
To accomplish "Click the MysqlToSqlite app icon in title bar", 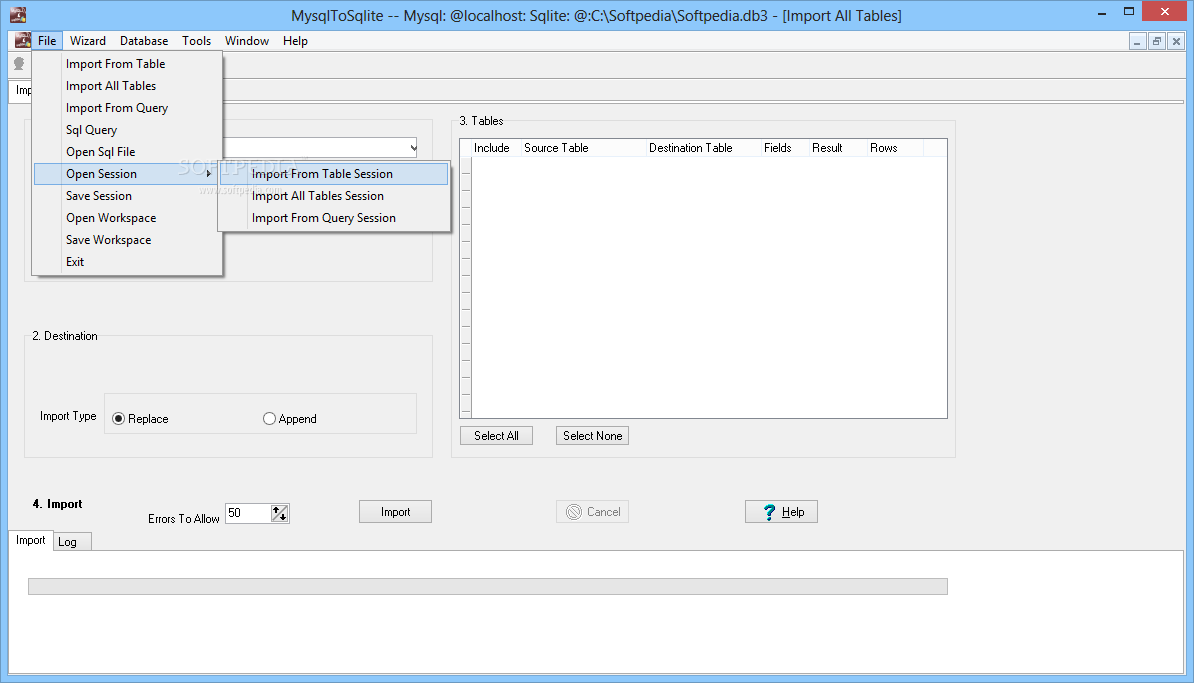I will 18,14.
